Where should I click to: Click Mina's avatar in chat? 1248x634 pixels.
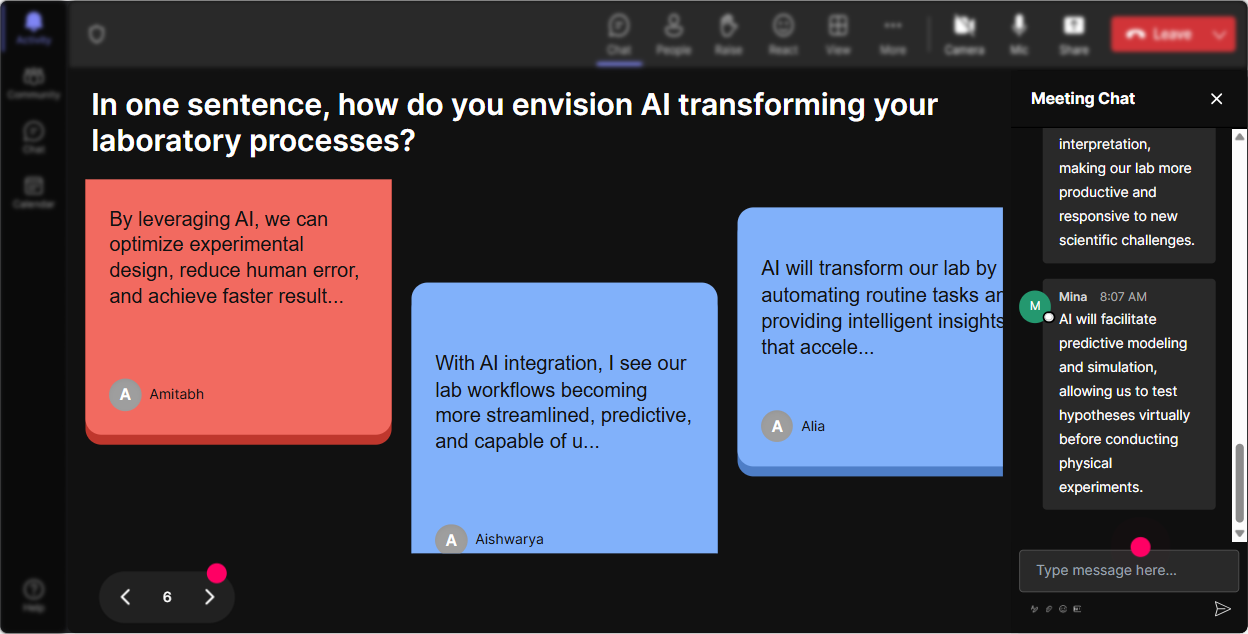1035,306
